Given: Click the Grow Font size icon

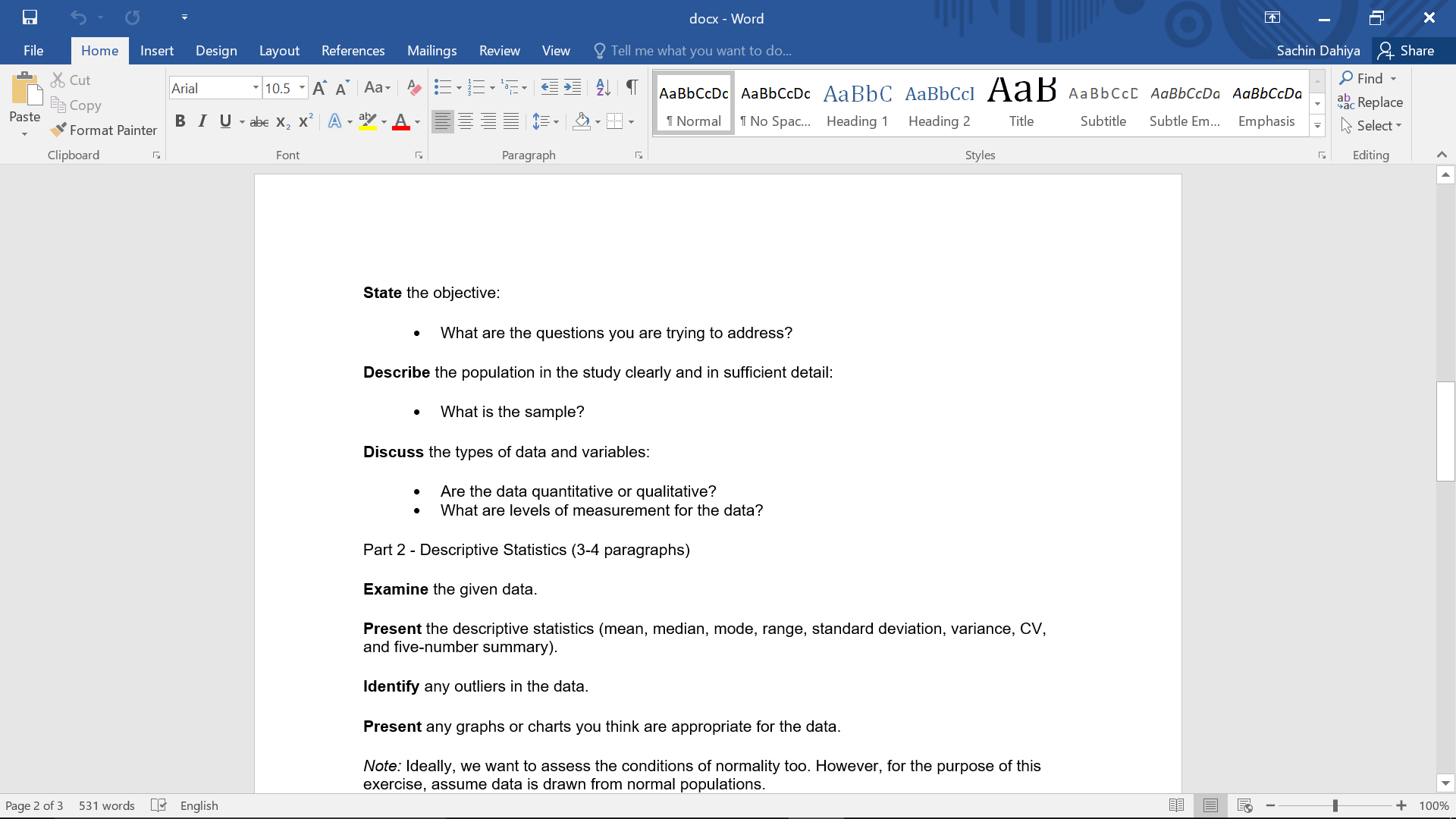Looking at the screenshot, I should point(319,88).
